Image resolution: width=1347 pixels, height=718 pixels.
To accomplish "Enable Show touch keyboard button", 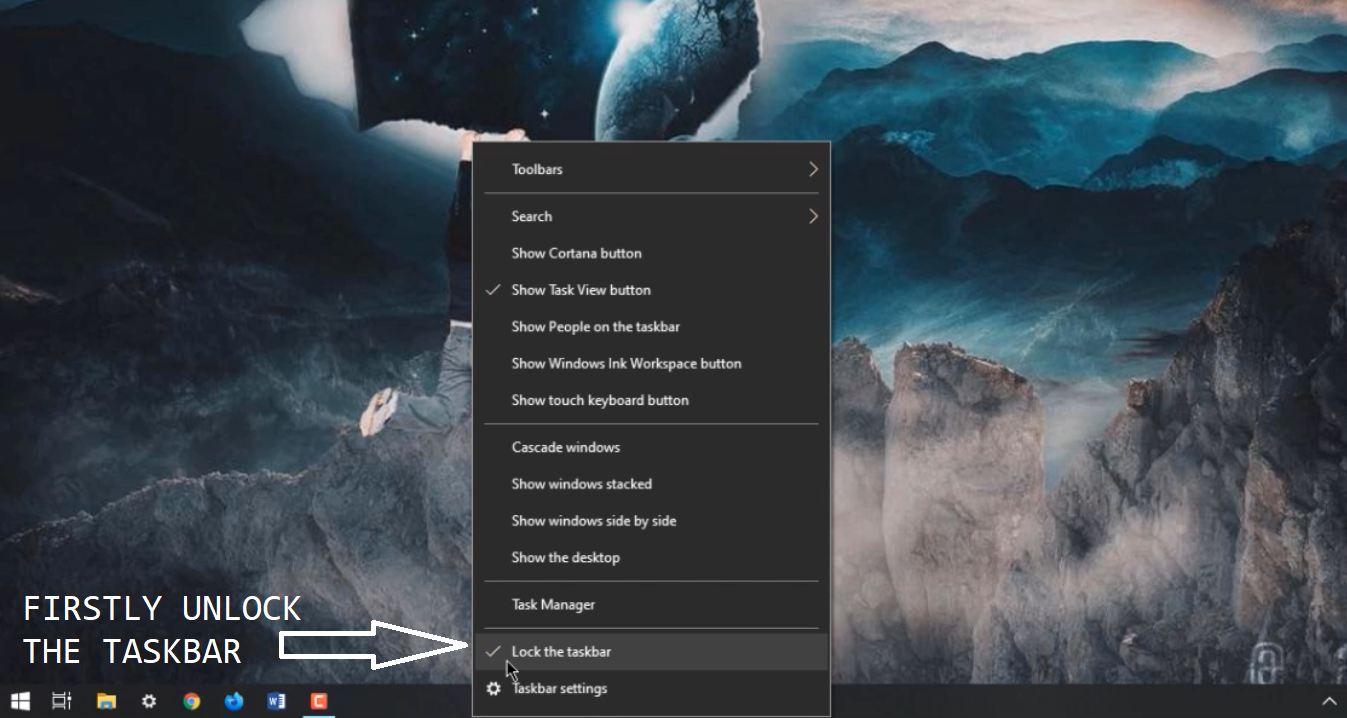I will tap(651, 400).
